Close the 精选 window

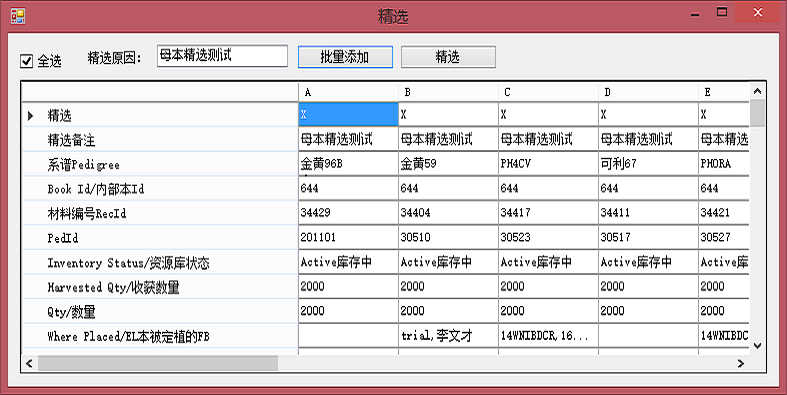(x=757, y=13)
